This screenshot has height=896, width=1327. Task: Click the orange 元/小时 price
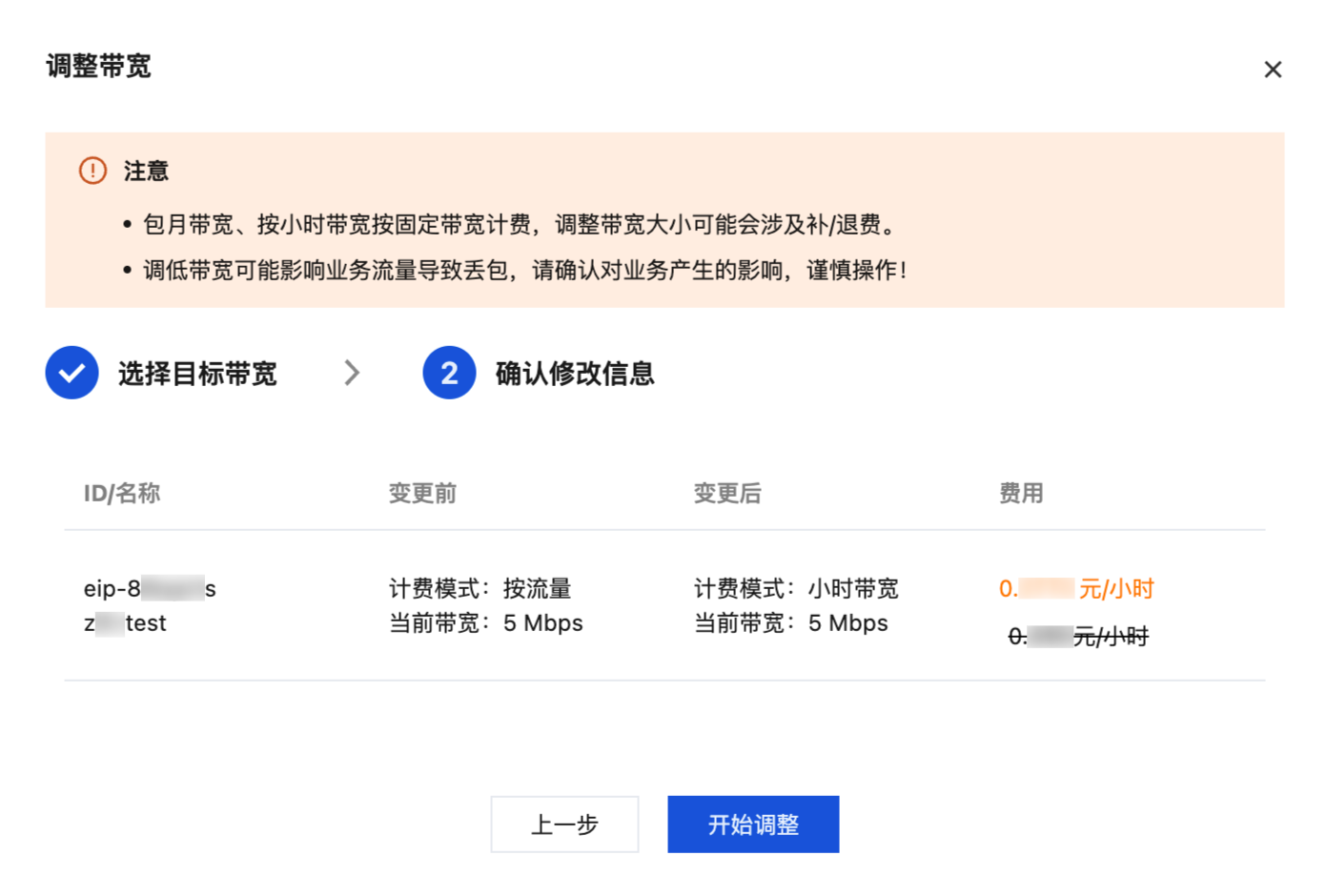(x=1076, y=589)
